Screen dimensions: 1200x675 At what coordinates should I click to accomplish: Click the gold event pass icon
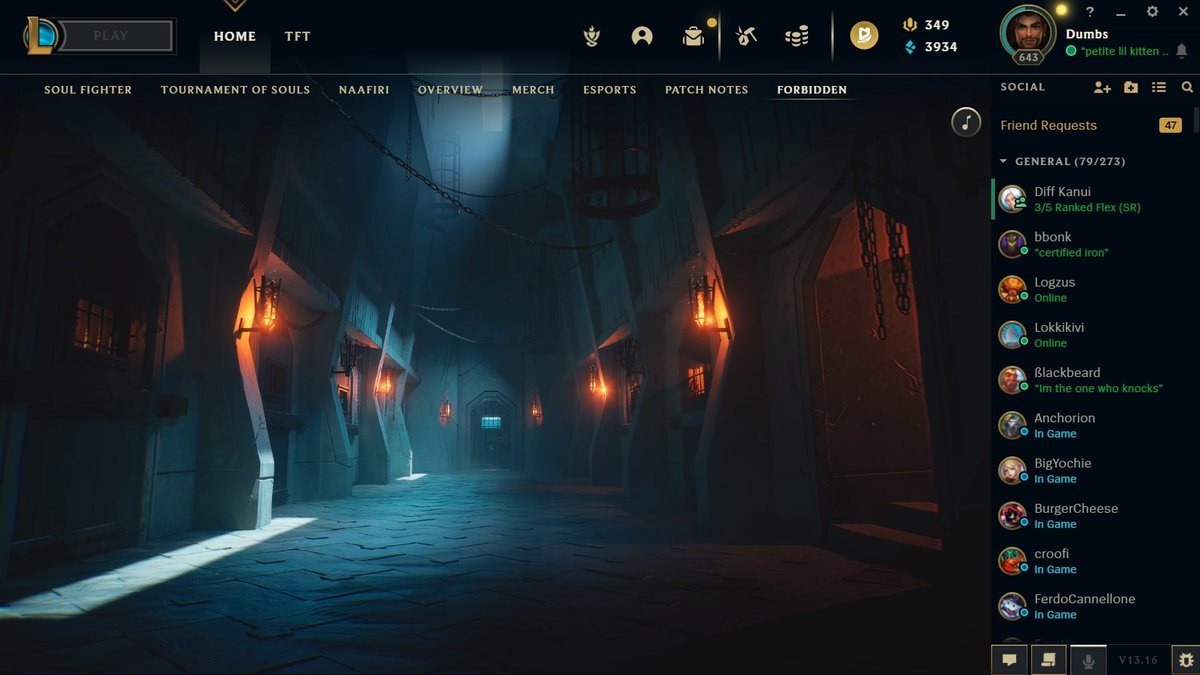click(864, 37)
